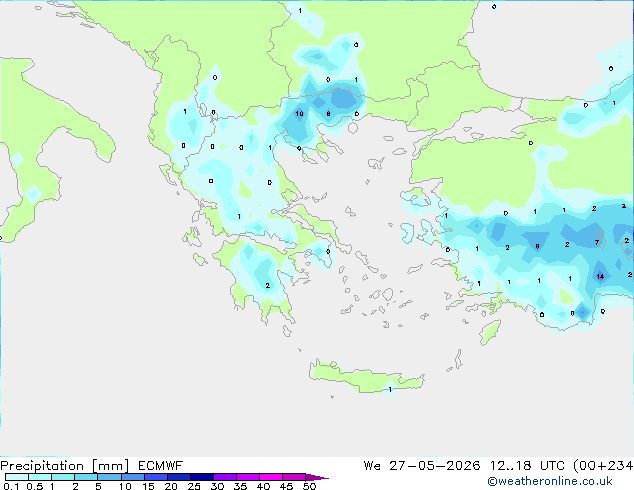Click the date '27-05-2026' text
The image size is (634, 490).
tap(434, 466)
